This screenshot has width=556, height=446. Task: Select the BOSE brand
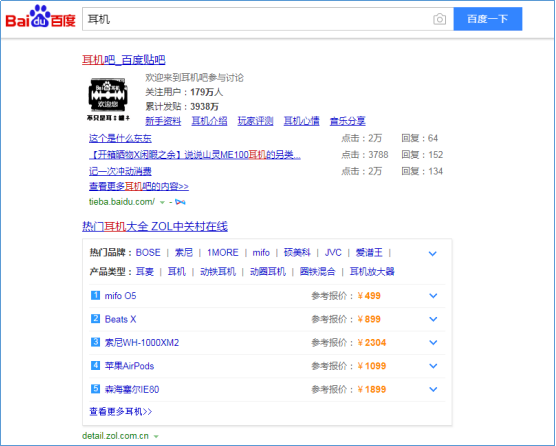pyautogui.click(x=148, y=252)
